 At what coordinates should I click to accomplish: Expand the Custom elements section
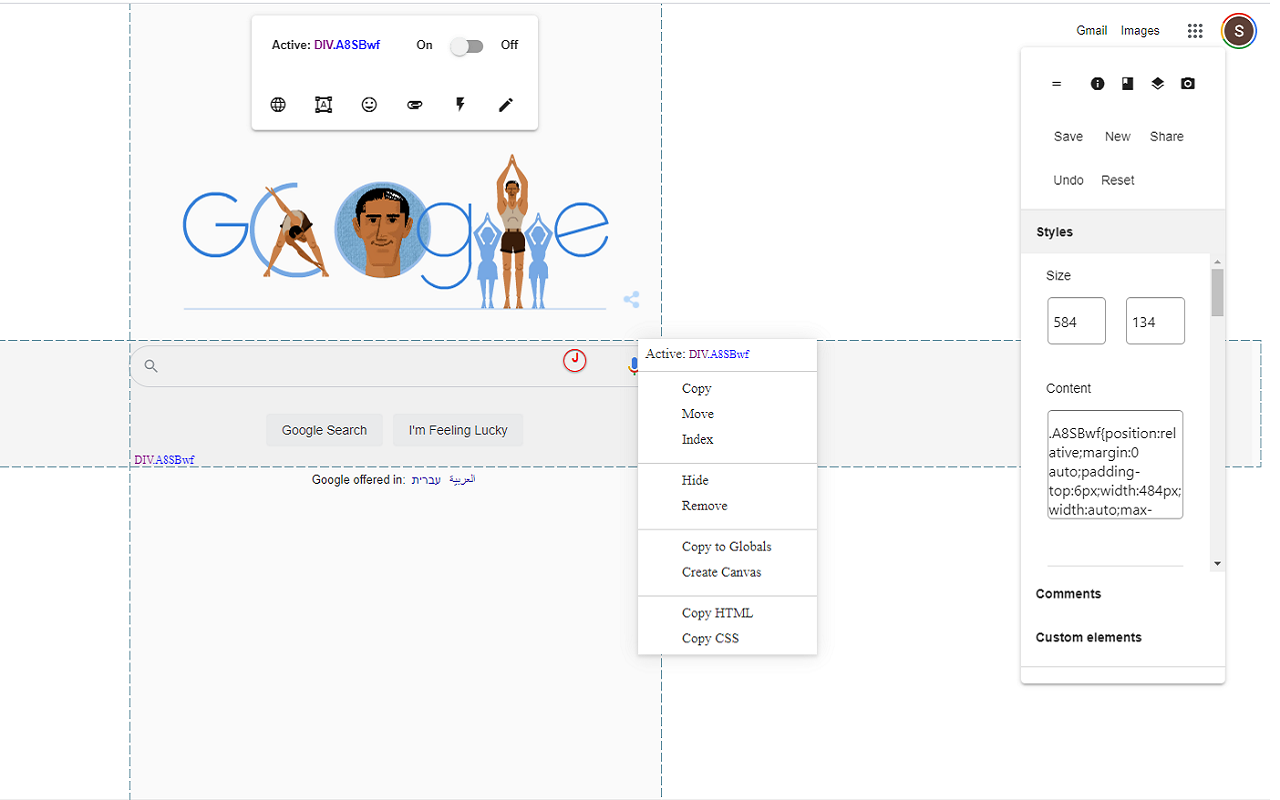pyautogui.click(x=1088, y=637)
